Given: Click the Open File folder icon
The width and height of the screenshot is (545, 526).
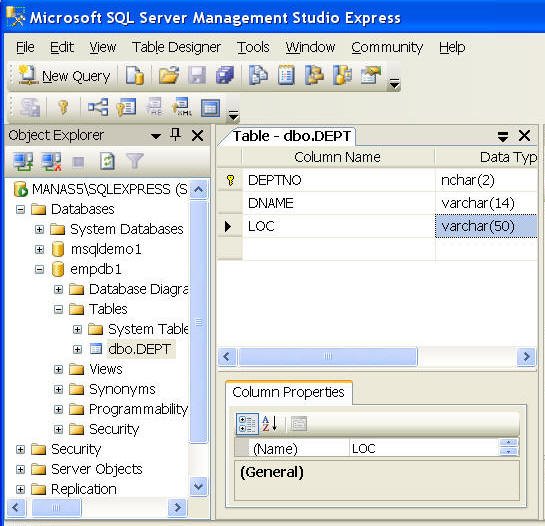Looking at the screenshot, I should (x=169, y=75).
